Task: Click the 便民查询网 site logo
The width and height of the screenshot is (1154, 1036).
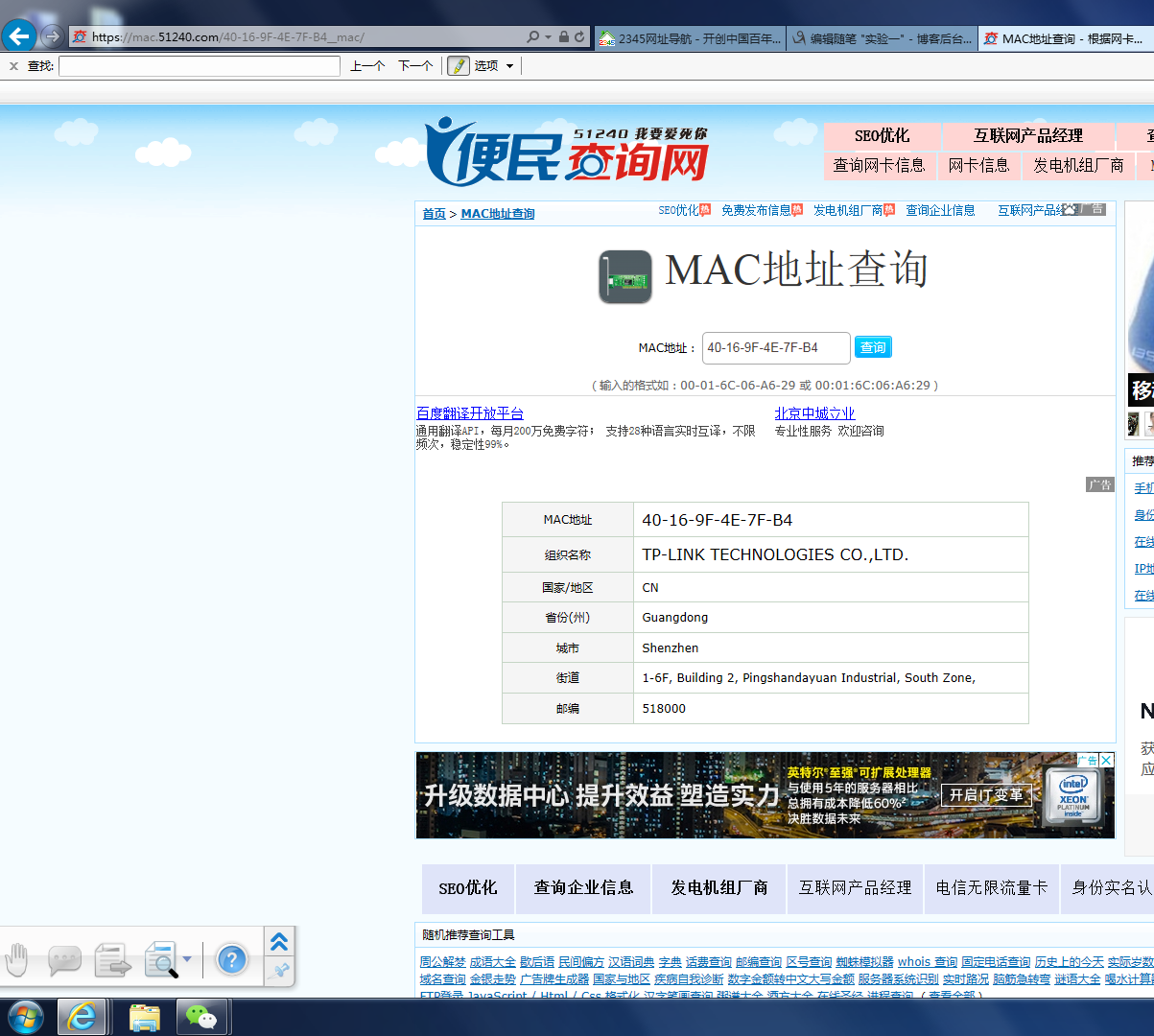Action: (x=567, y=152)
